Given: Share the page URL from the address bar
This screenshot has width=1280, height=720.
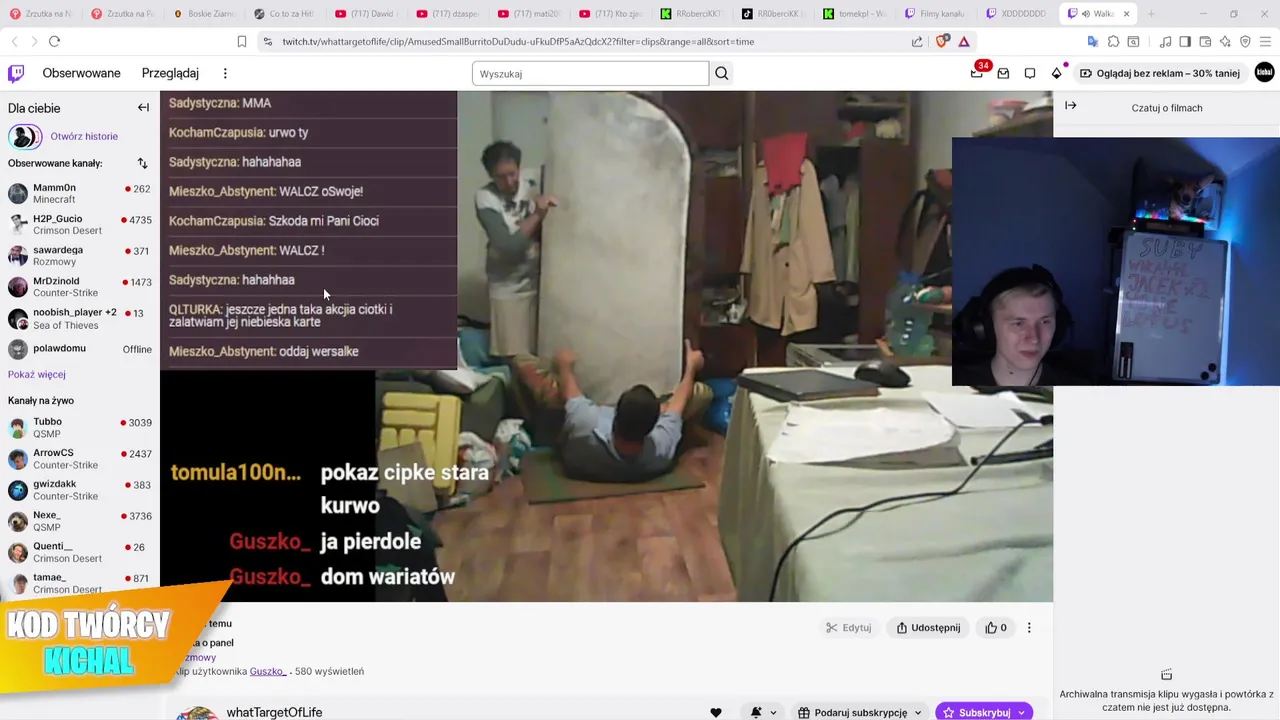Looking at the screenshot, I should (917, 41).
